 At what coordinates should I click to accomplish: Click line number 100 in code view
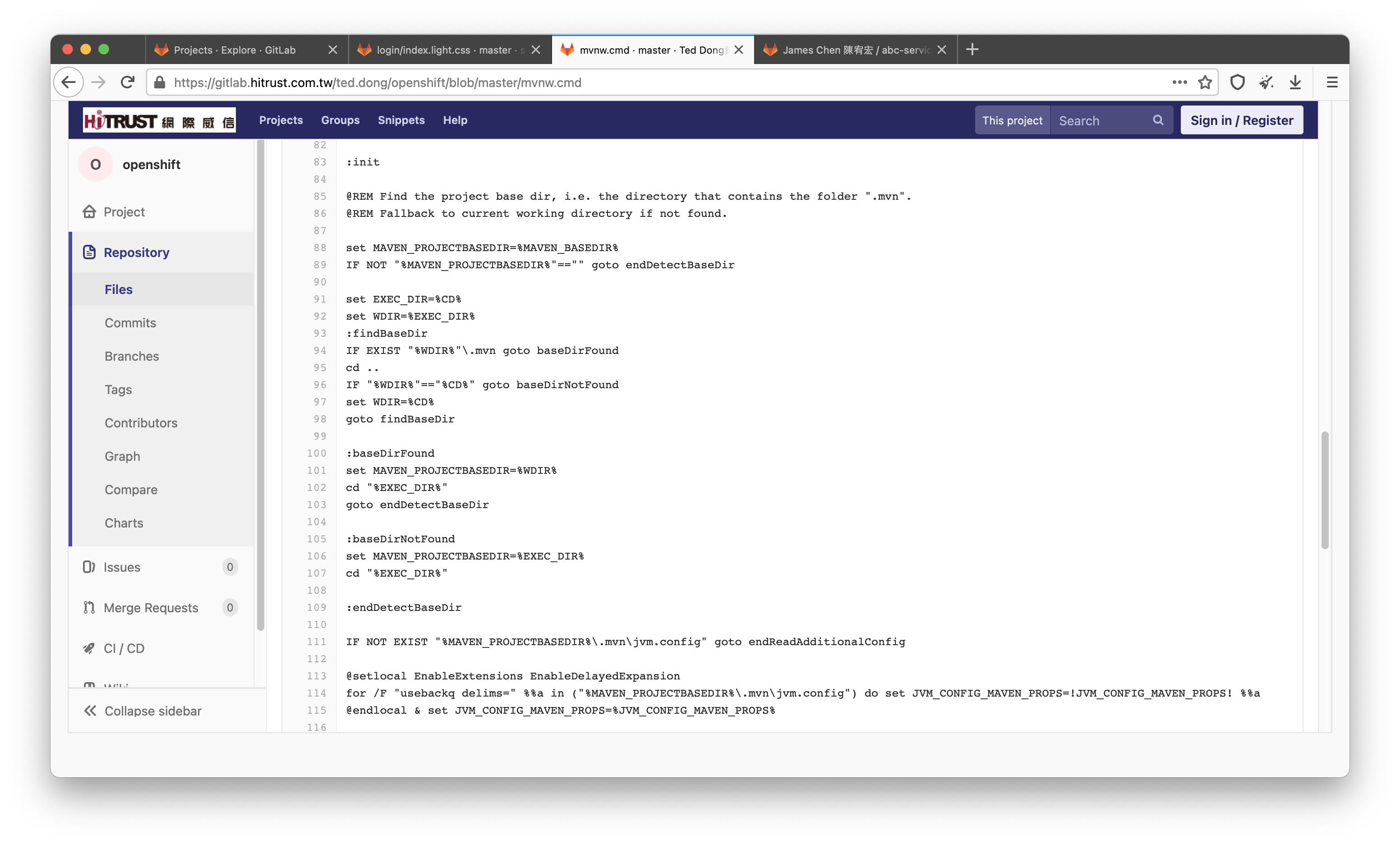[317, 453]
